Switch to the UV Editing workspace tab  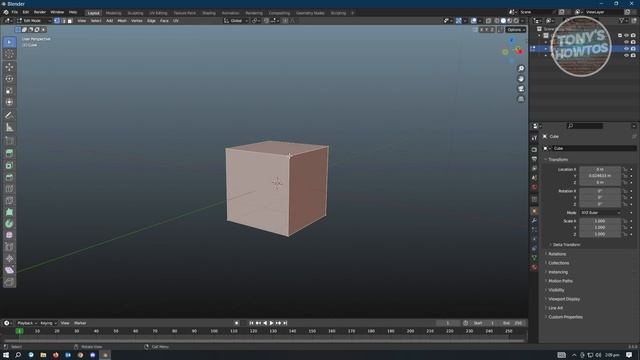[158, 13]
